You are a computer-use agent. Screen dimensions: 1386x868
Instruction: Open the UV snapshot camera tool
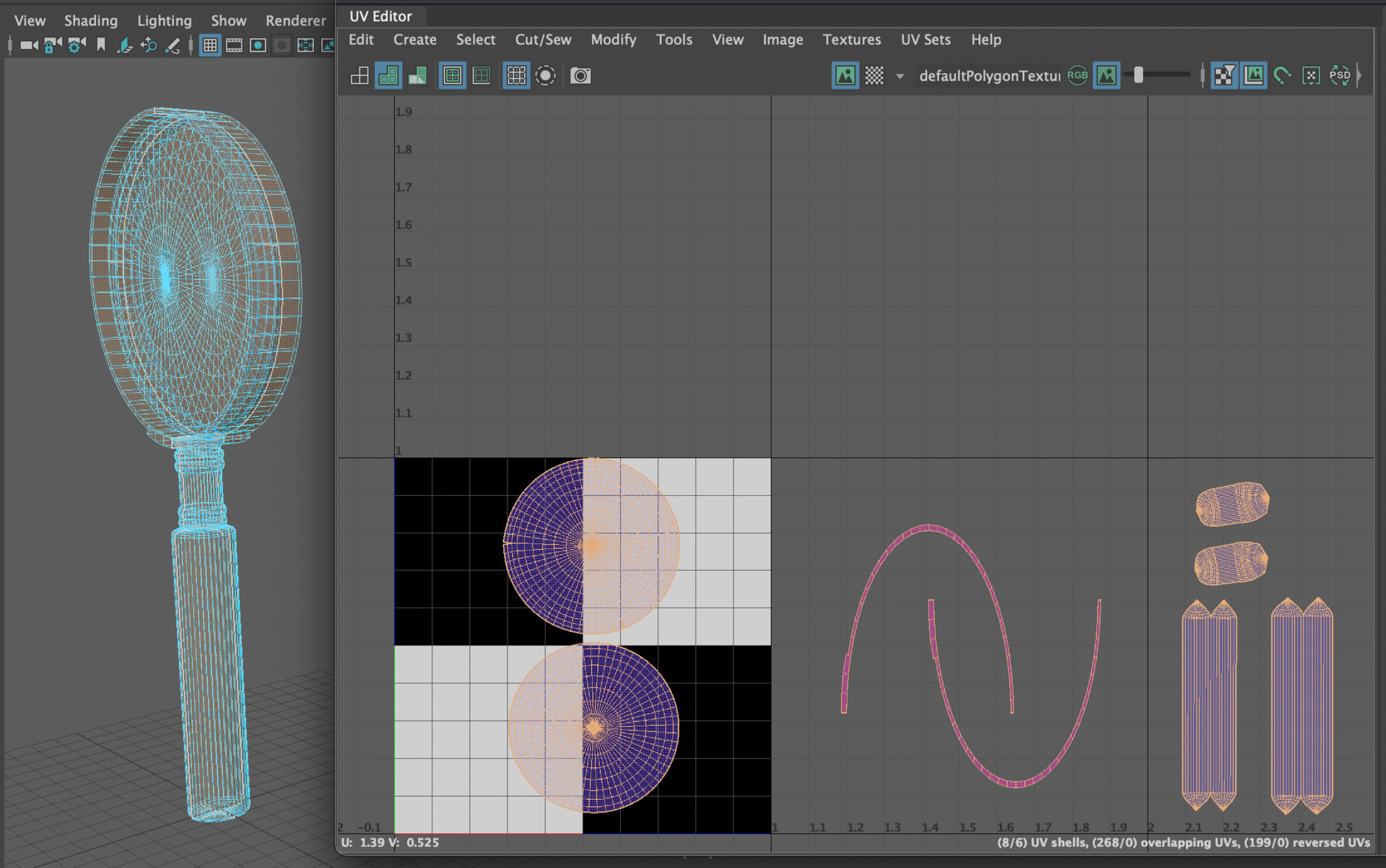pyautogui.click(x=580, y=75)
